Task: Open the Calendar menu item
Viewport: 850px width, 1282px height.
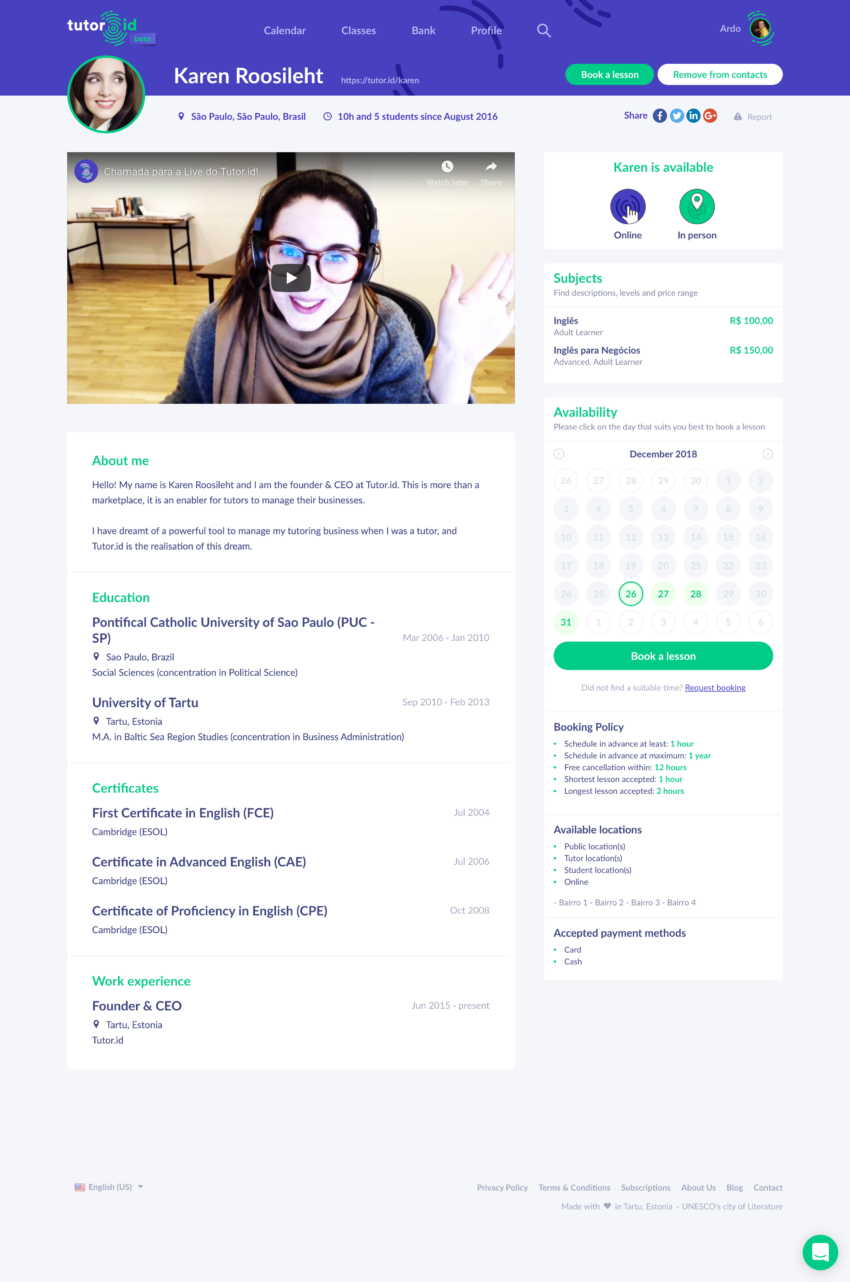Action: point(285,31)
